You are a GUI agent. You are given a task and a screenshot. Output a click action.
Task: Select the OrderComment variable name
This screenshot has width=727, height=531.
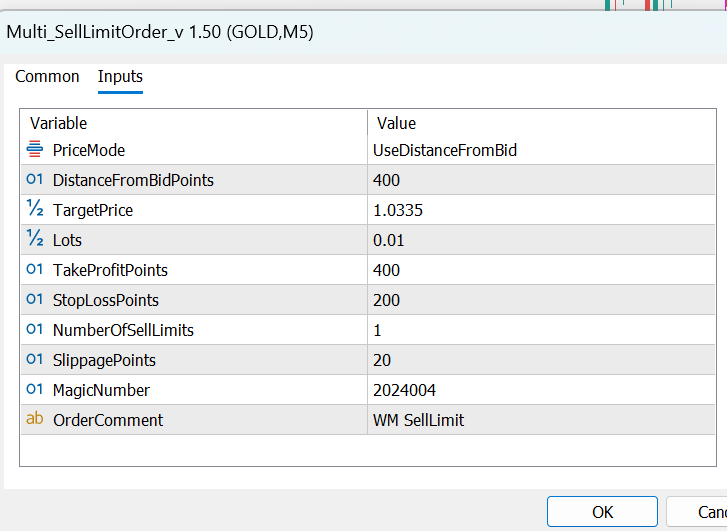[x=108, y=420]
